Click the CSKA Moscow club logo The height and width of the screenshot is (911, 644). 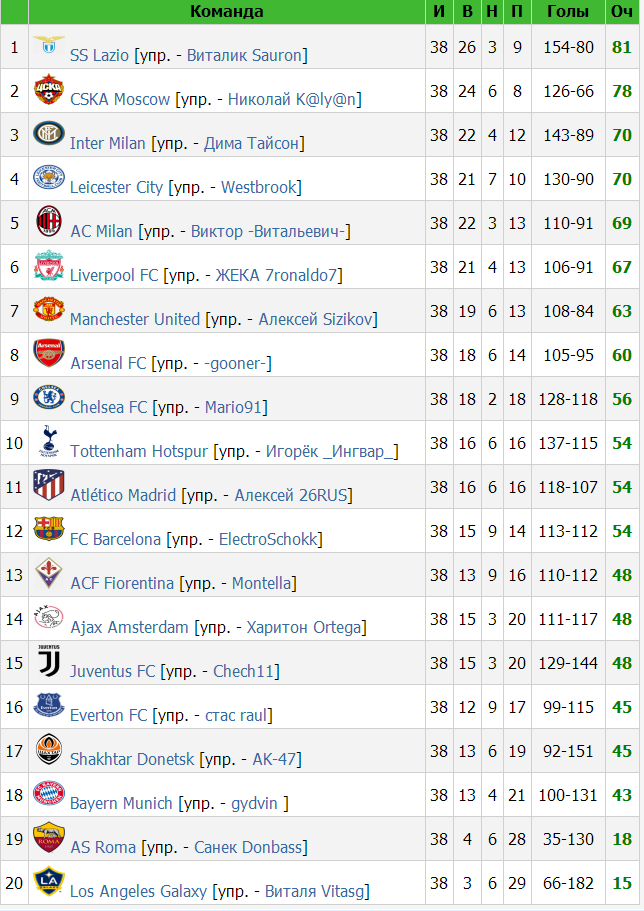[x=49, y=89]
